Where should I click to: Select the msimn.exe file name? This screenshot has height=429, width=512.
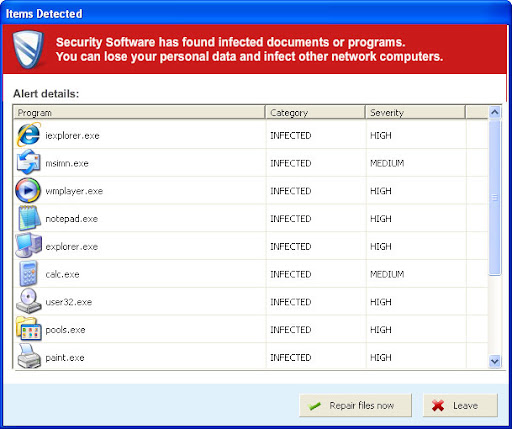click(67, 163)
